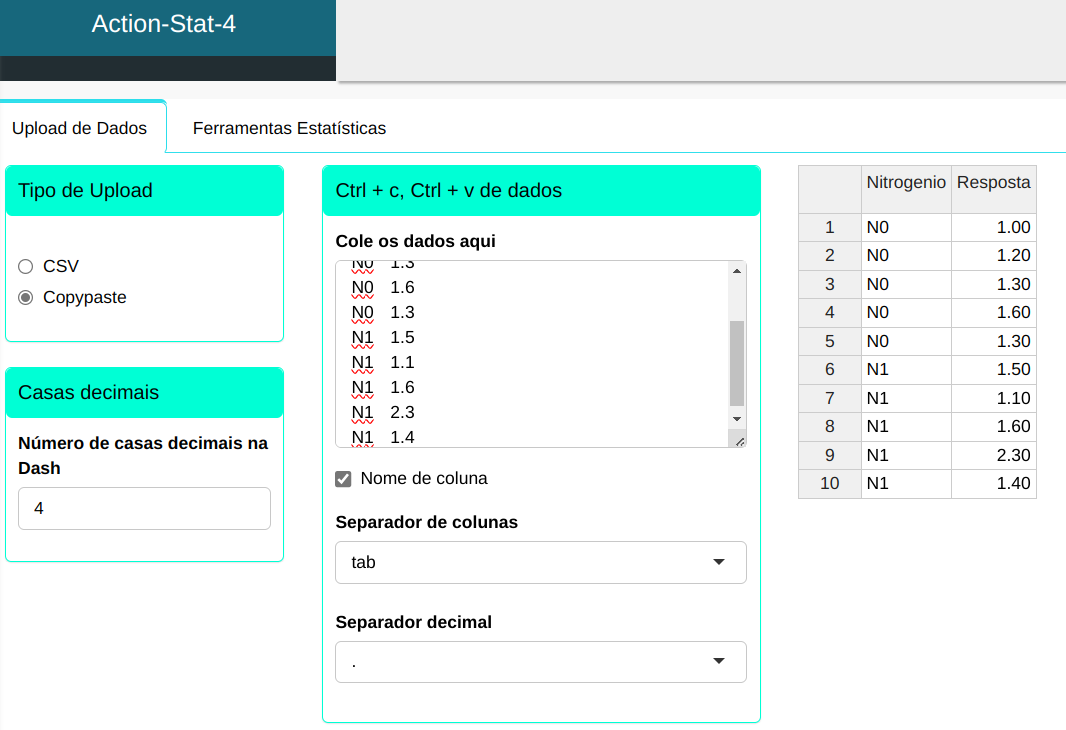Screen dimensions: 1066x730
Task: Click the data textarea scrollbar thumb
Action: pos(737,362)
